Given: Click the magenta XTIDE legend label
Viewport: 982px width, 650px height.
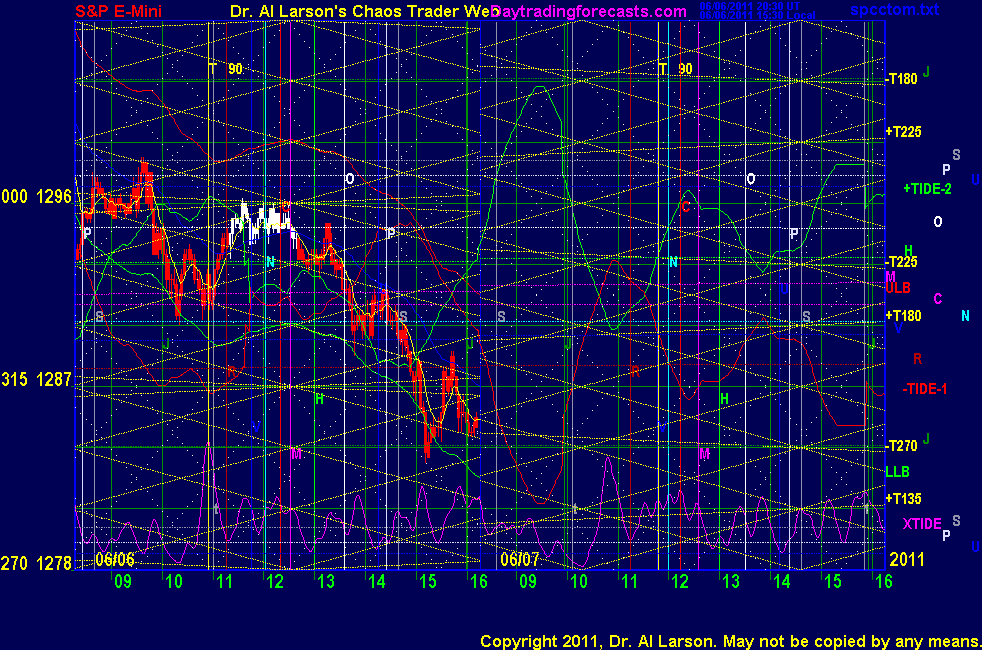Looking at the screenshot, I should pyautogui.click(x=922, y=524).
